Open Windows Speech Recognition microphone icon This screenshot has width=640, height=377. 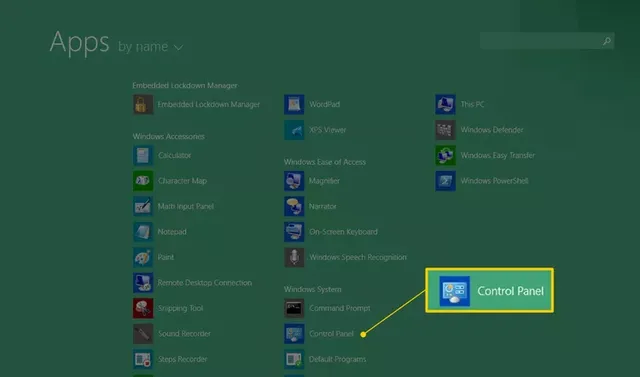294,257
